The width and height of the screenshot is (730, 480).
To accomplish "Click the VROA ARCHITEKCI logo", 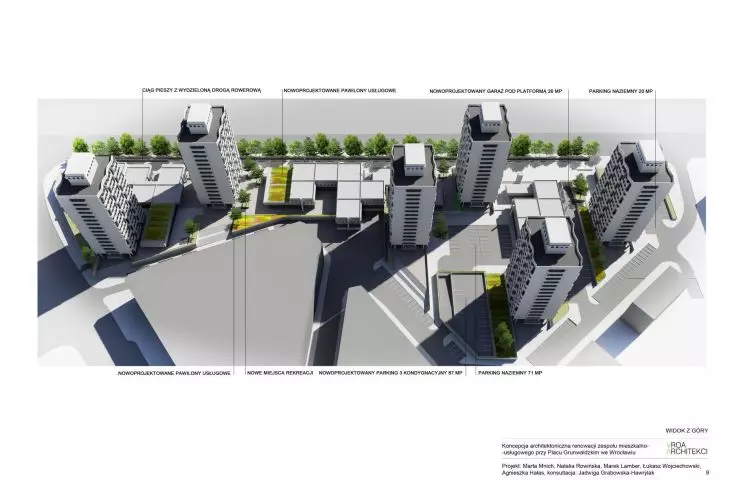I will tap(687, 448).
